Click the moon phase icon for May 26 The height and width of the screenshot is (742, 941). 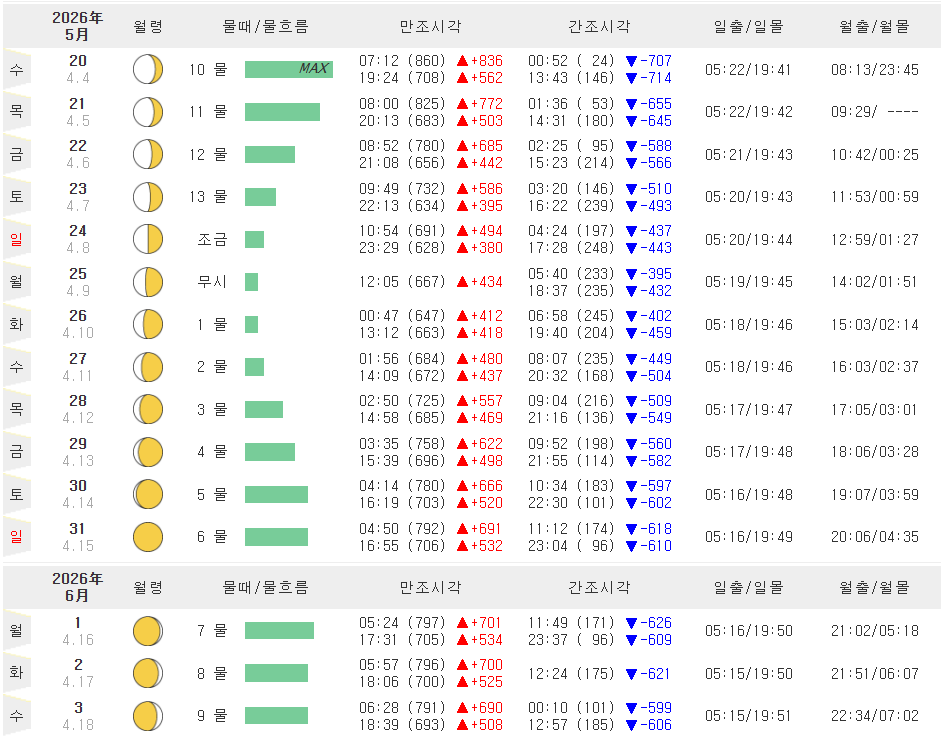pos(148,324)
